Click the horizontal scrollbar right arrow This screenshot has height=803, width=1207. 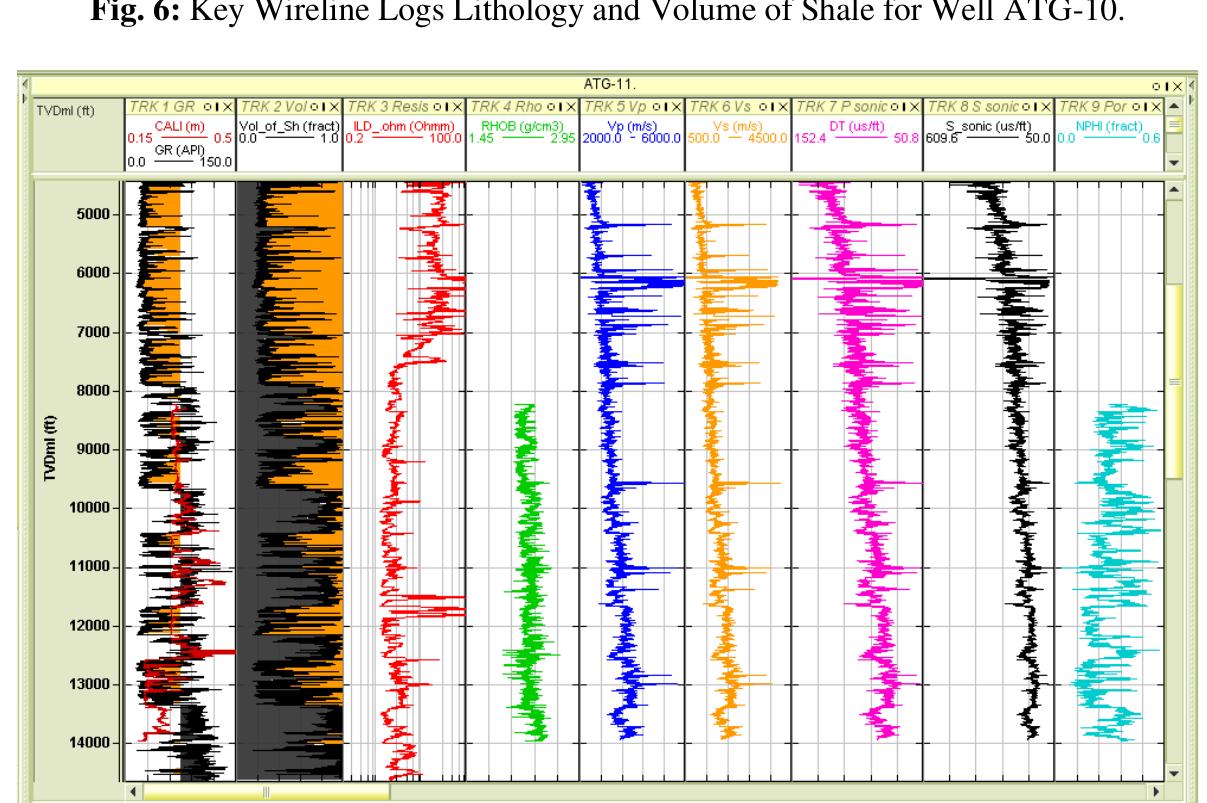tap(1158, 790)
